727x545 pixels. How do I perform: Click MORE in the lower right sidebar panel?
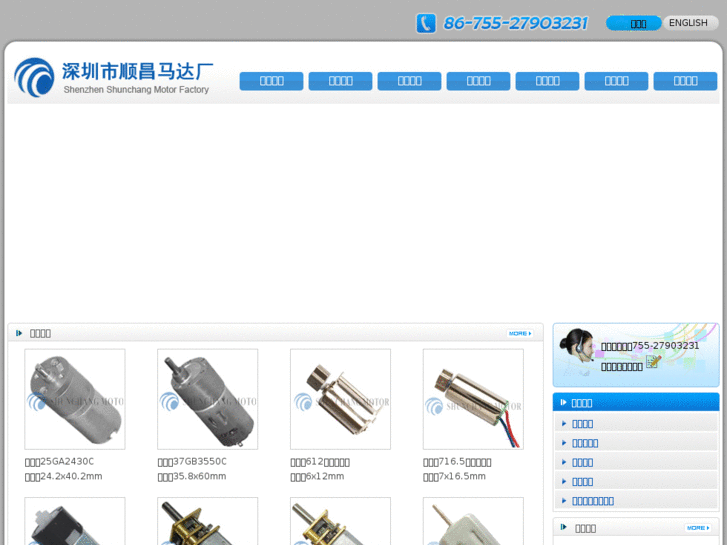pyautogui.click(x=698, y=528)
